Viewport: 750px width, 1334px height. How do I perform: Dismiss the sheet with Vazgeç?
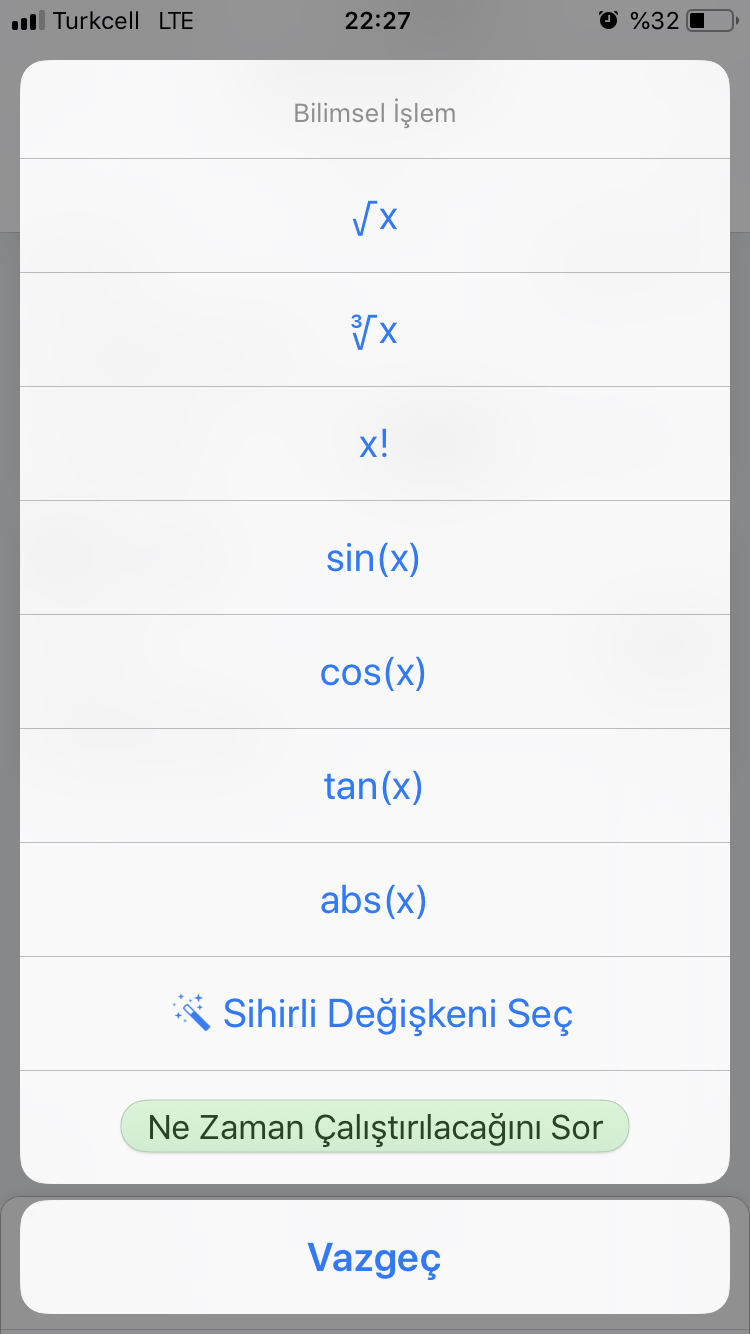(x=375, y=1257)
